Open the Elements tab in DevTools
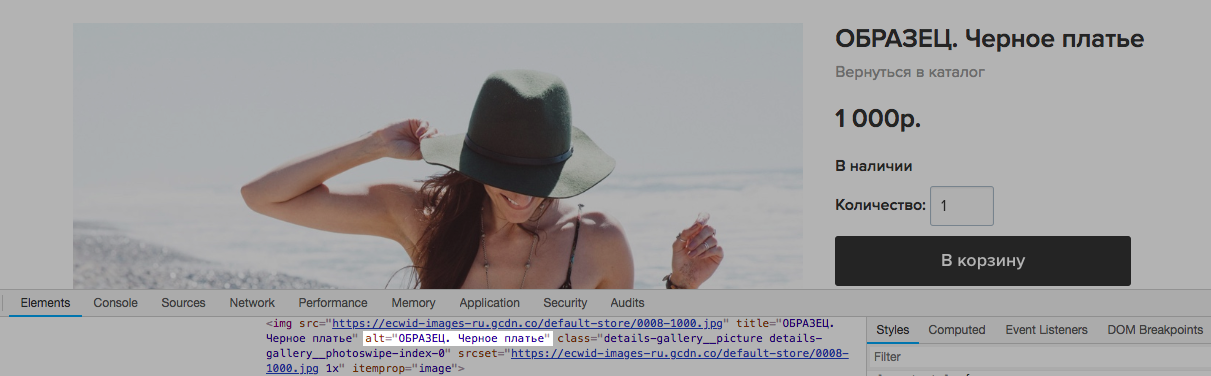This screenshot has width=1211, height=376. 45,303
